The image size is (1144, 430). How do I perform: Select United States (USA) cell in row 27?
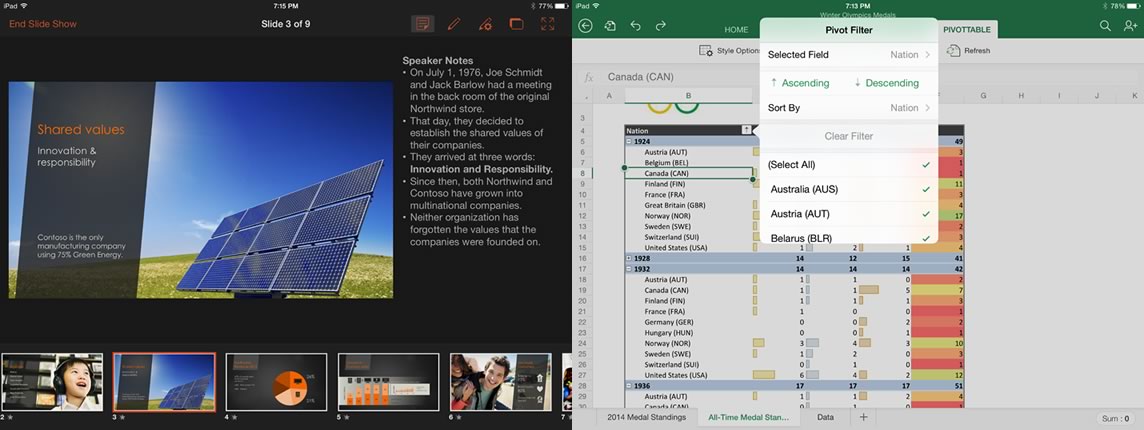(688, 375)
